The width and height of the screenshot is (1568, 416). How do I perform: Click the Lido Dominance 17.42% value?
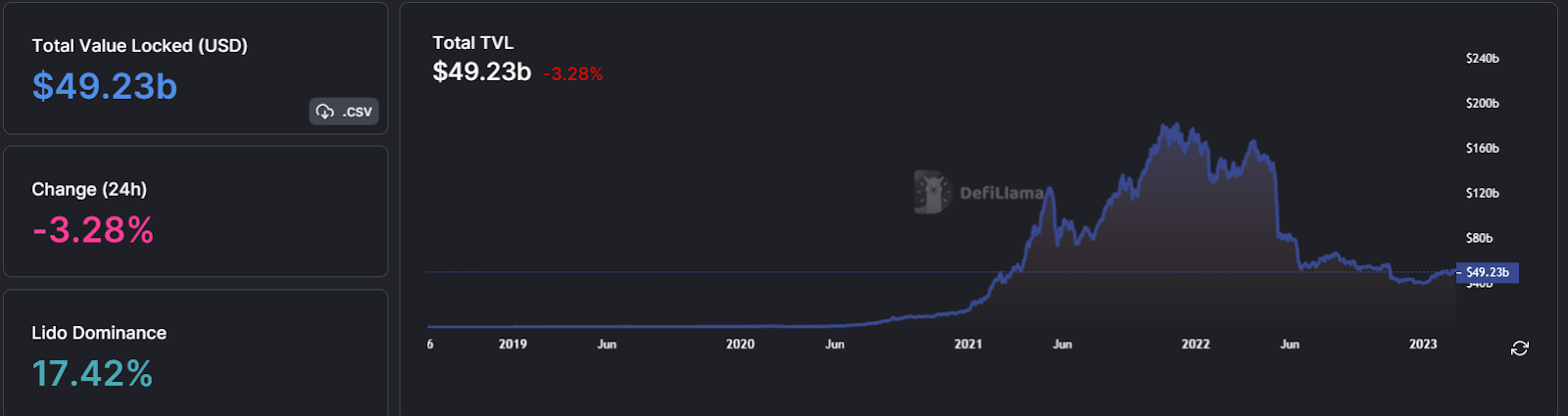92,373
